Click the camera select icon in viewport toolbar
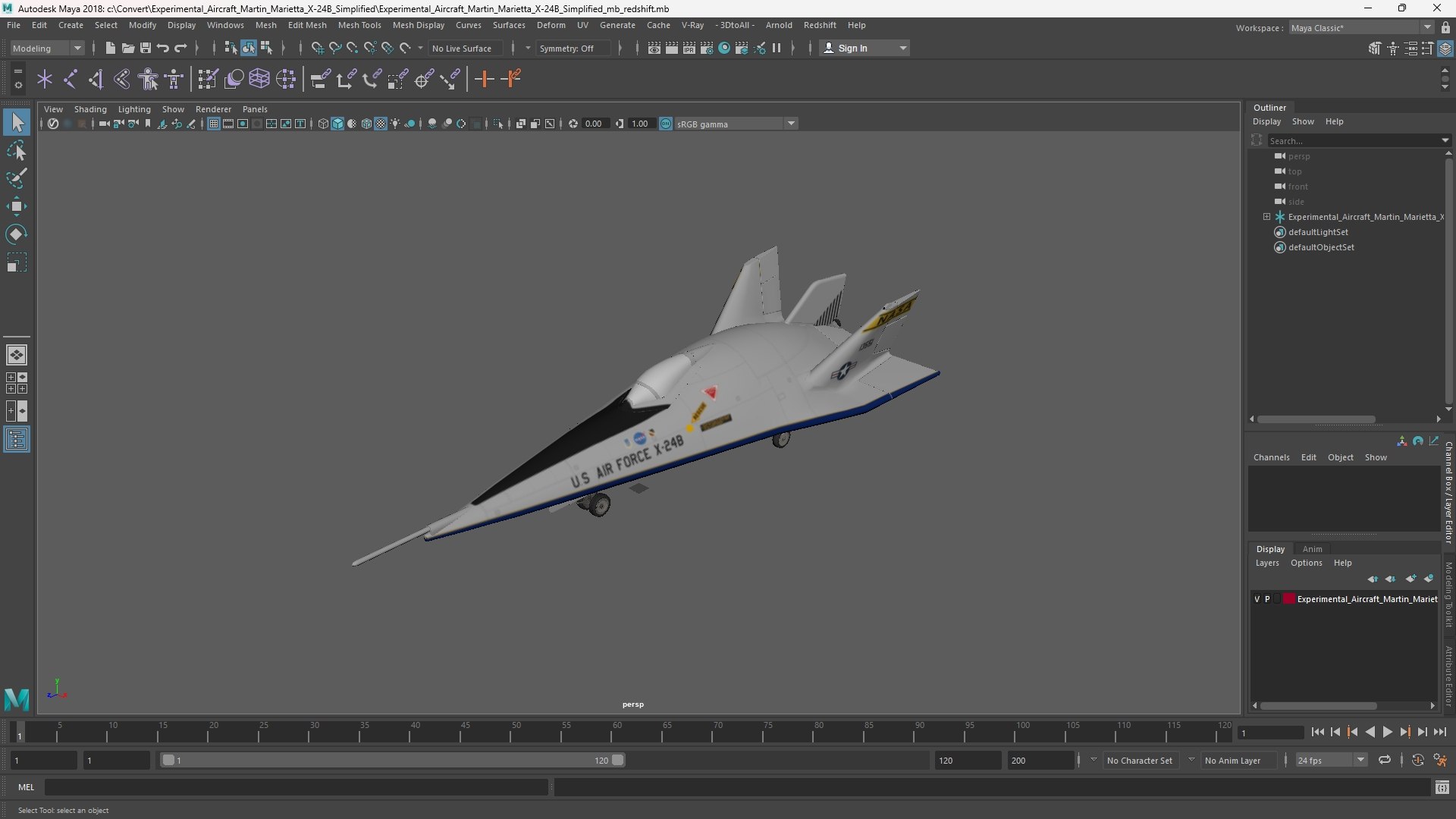Image resolution: width=1456 pixels, height=819 pixels. [x=104, y=124]
